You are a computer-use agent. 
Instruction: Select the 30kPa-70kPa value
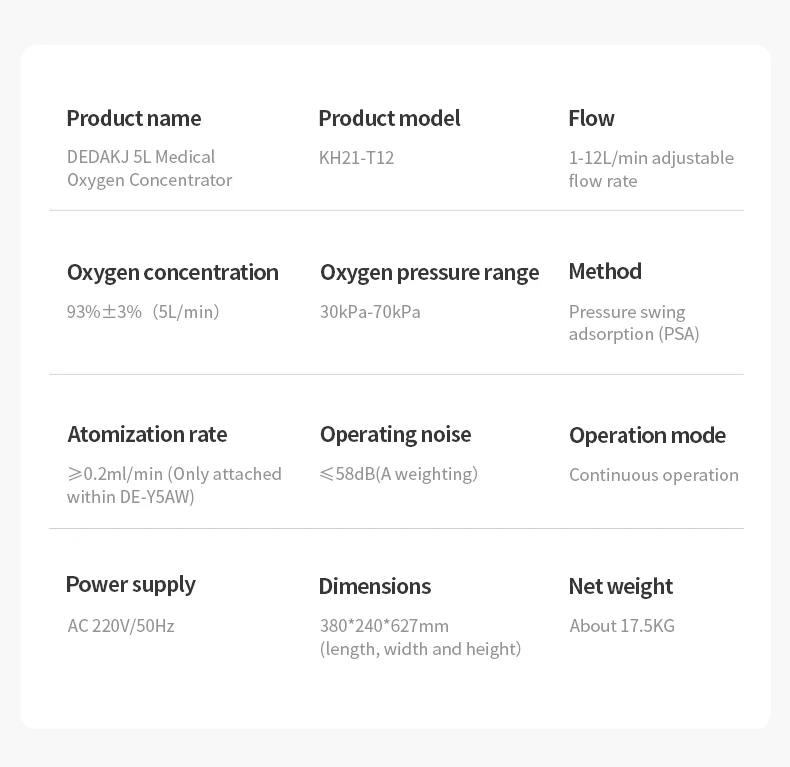click(x=370, y=312)
